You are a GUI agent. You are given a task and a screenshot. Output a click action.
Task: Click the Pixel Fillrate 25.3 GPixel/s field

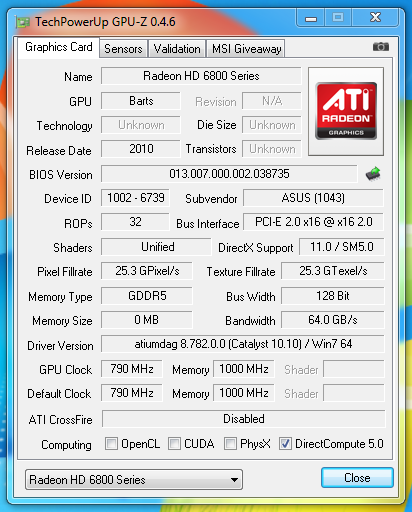tap(147, 271)
